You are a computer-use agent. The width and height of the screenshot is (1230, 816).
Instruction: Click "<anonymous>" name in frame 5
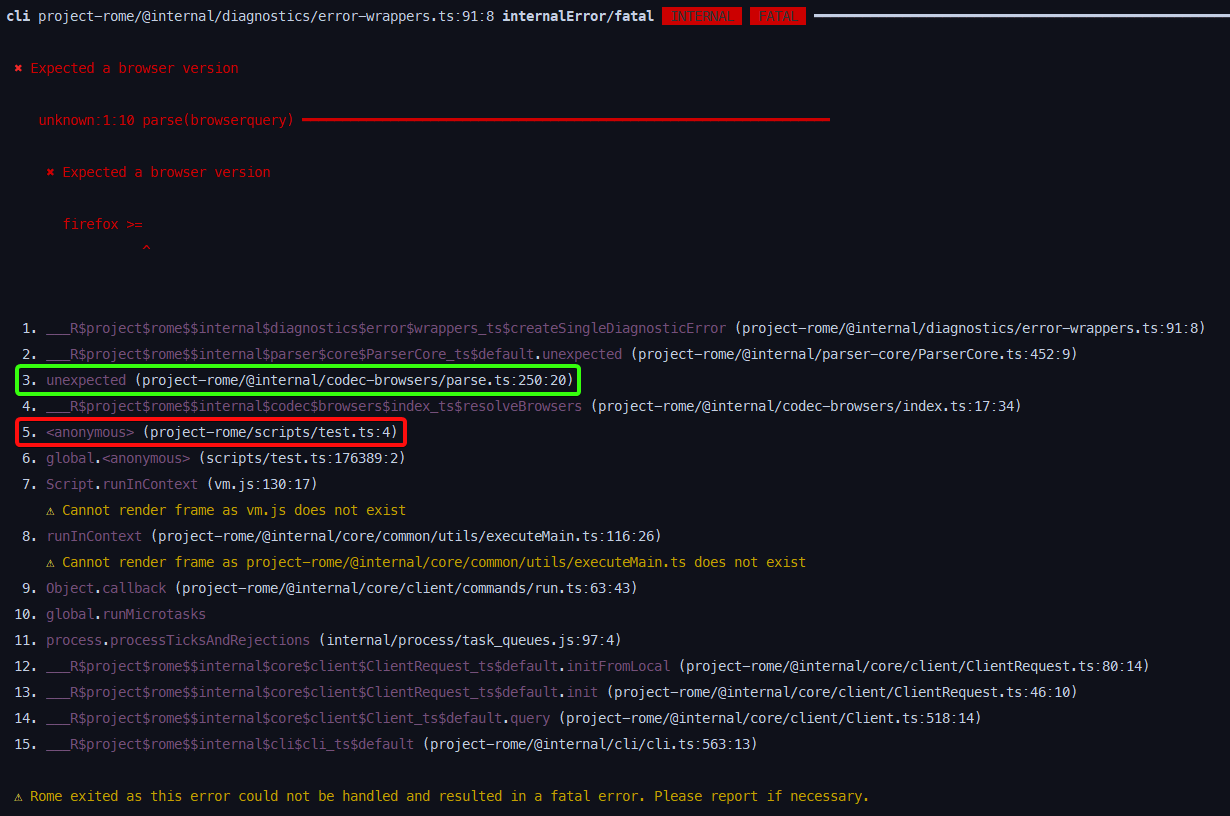[90, 432]
